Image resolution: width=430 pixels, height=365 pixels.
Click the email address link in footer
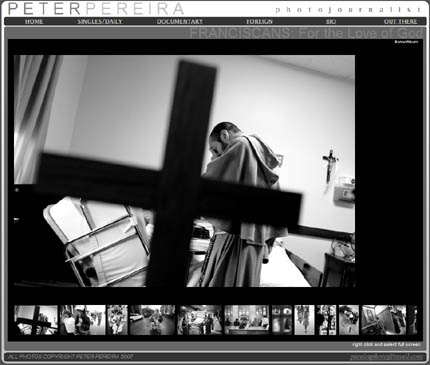tap(386, 357)
